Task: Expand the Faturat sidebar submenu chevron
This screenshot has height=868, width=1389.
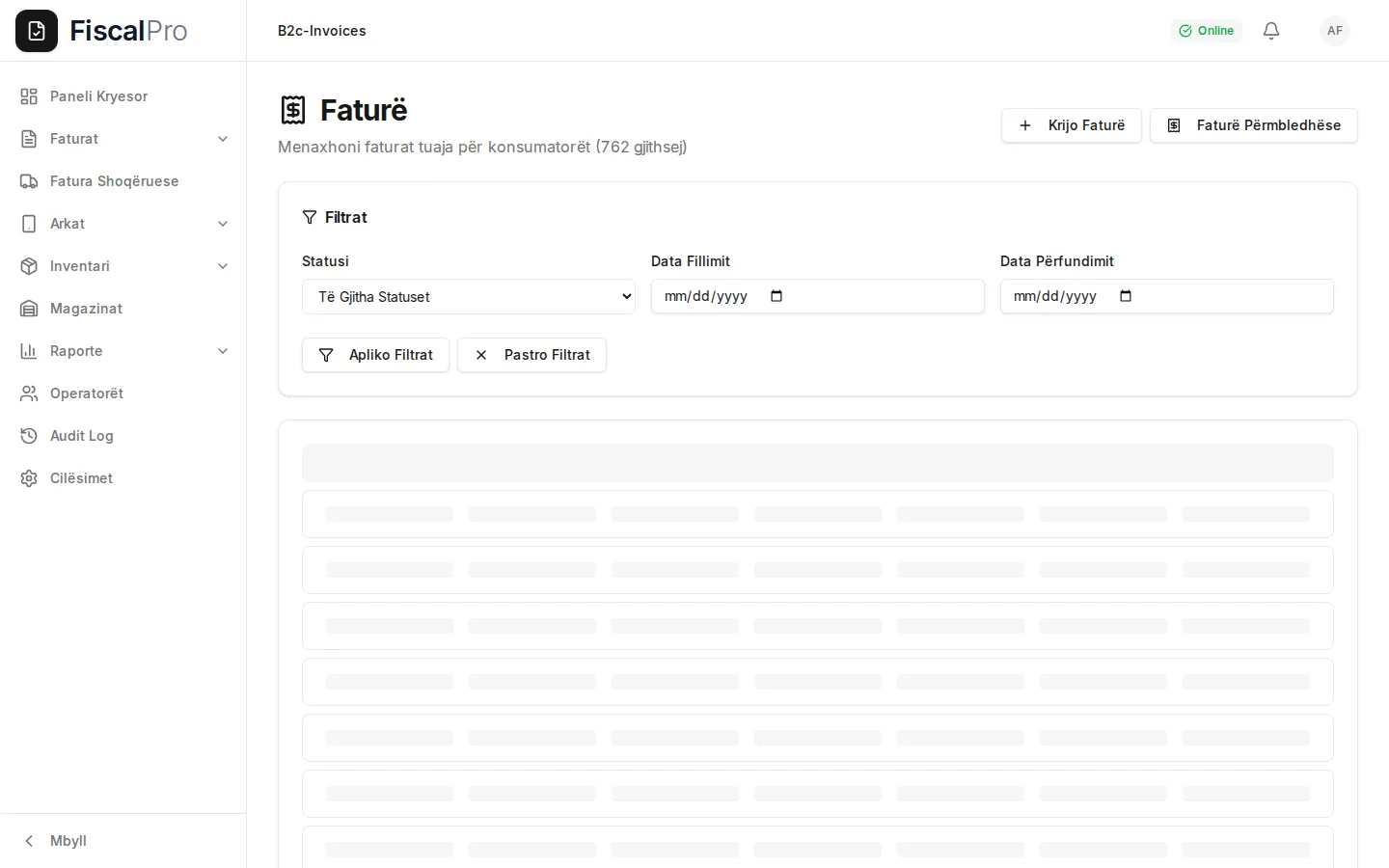Action: 223,139
